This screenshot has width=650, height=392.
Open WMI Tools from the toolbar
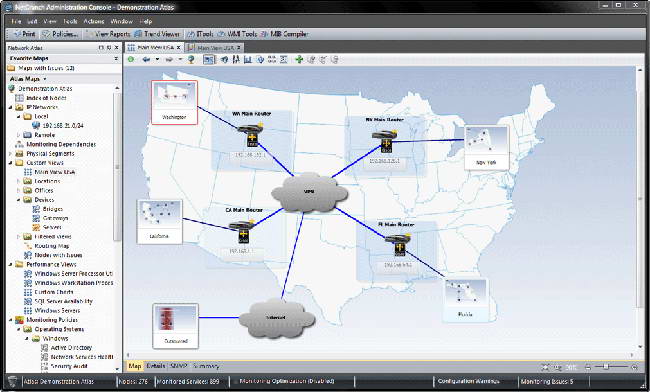pyautogui.click(x=238, y=34)
